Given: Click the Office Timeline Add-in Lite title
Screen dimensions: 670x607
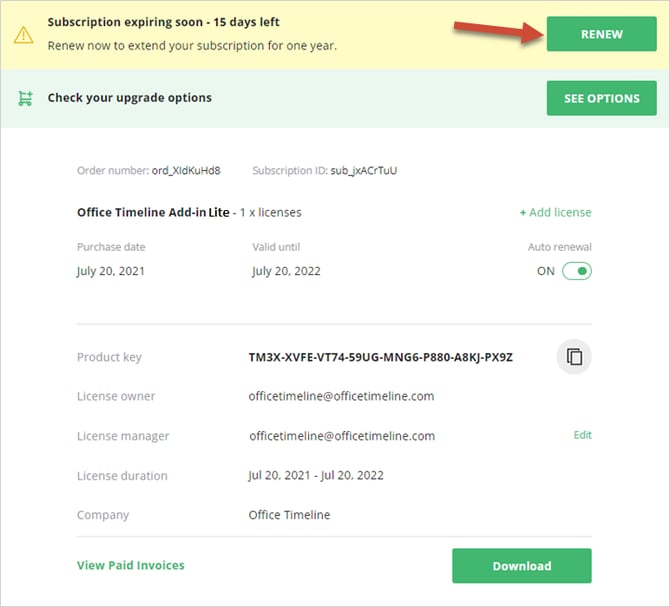Looking at the screenshot, I should click(x=153, y=212).
